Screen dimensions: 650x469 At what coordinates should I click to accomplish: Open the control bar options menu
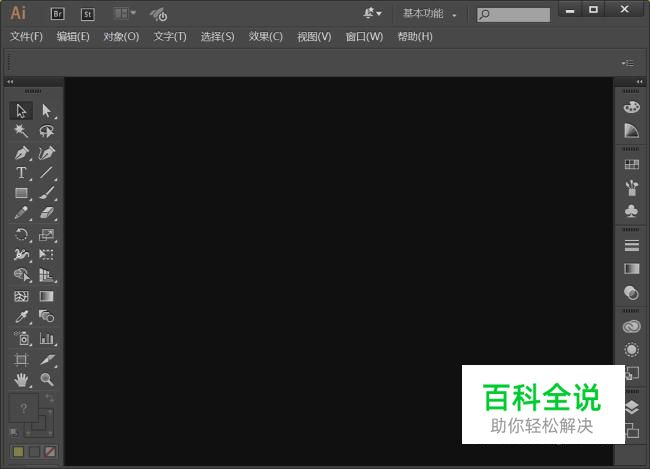(628, 63)
